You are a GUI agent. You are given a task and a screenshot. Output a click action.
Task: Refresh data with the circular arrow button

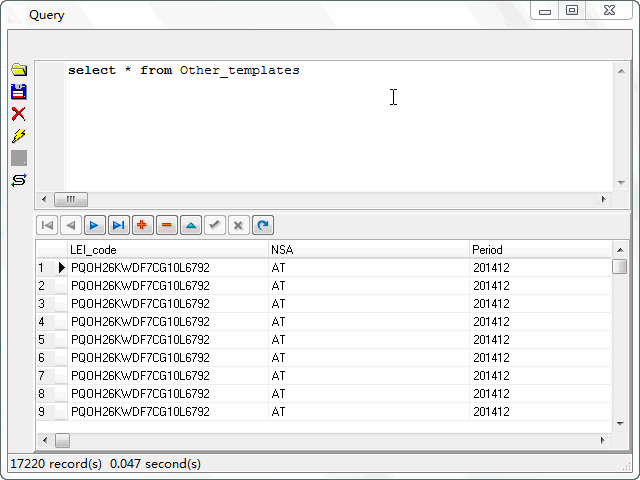[x=262, y=226]
